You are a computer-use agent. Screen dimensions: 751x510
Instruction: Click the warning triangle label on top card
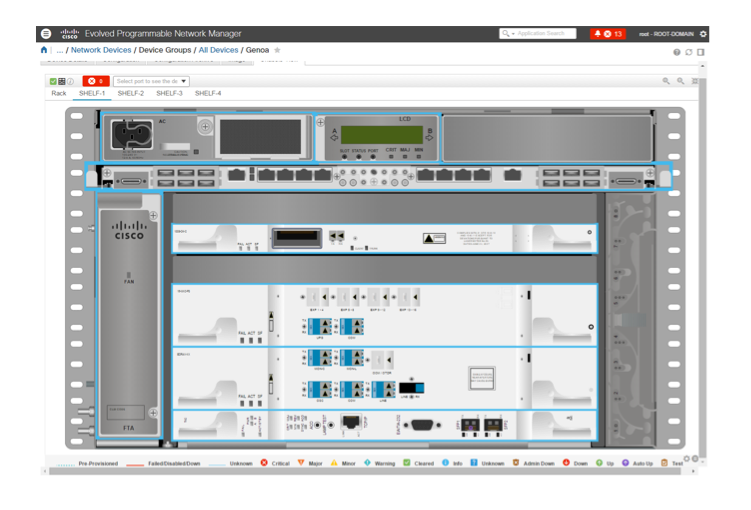click(434, 238)
